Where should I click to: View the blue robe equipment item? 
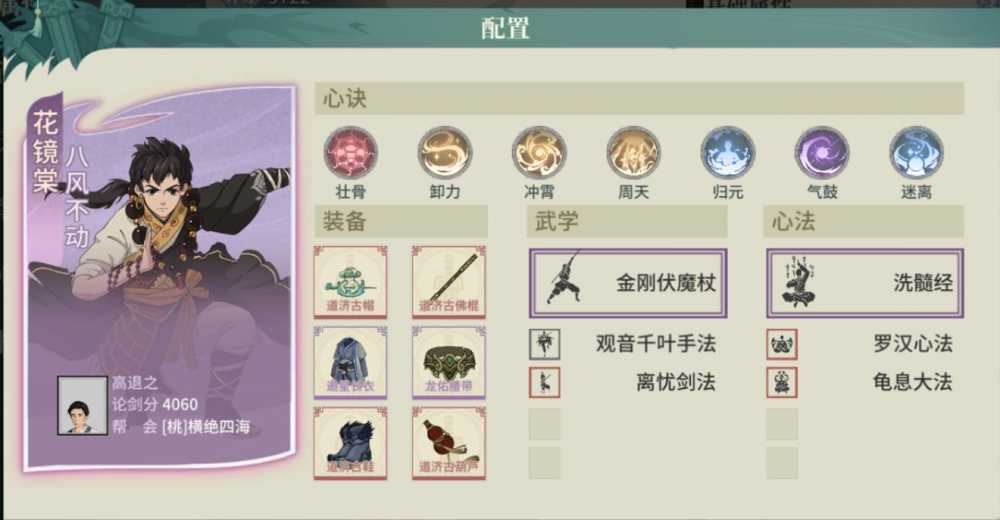coord(350,362)
